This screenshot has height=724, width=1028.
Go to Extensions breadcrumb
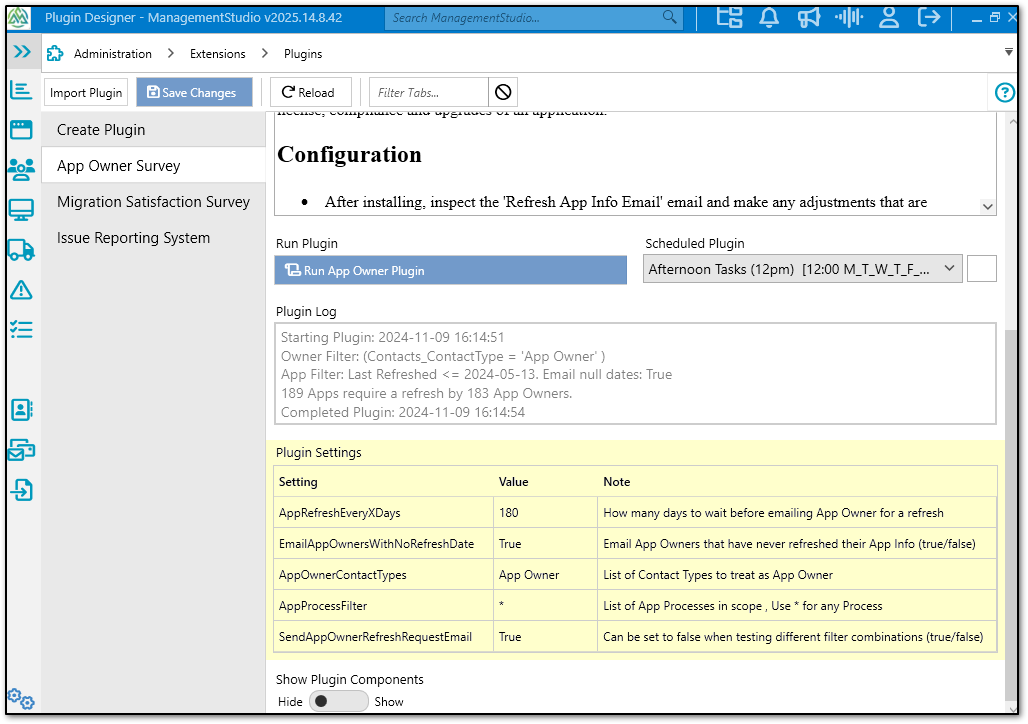click(x=218, y=54)
